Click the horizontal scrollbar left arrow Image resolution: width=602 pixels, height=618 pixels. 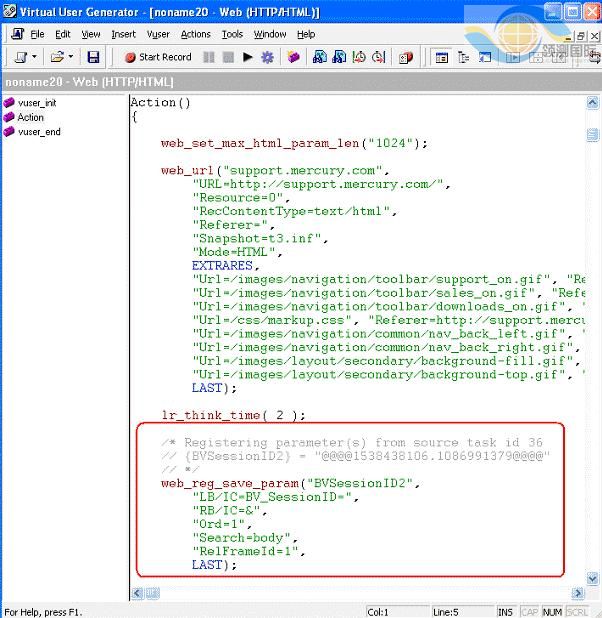pyautogui.click(x=137, y=593)
